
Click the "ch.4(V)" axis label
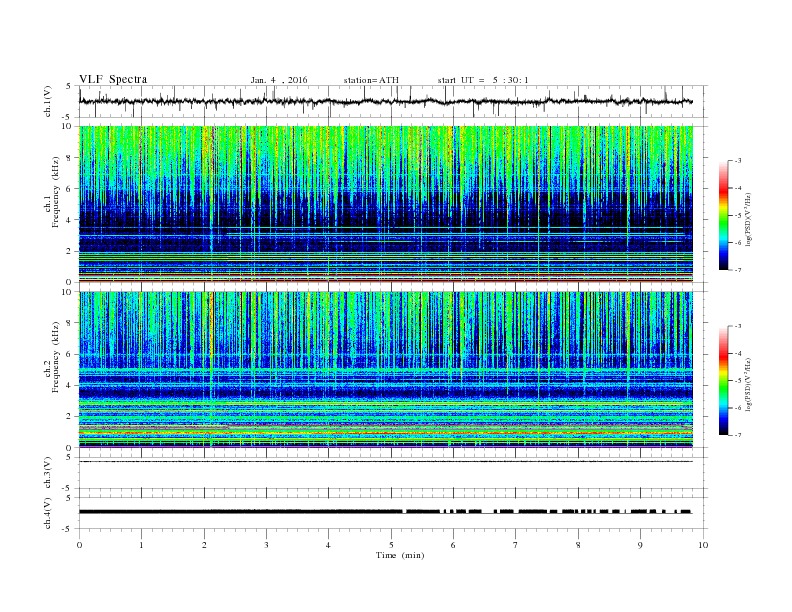tap(48, 514)
